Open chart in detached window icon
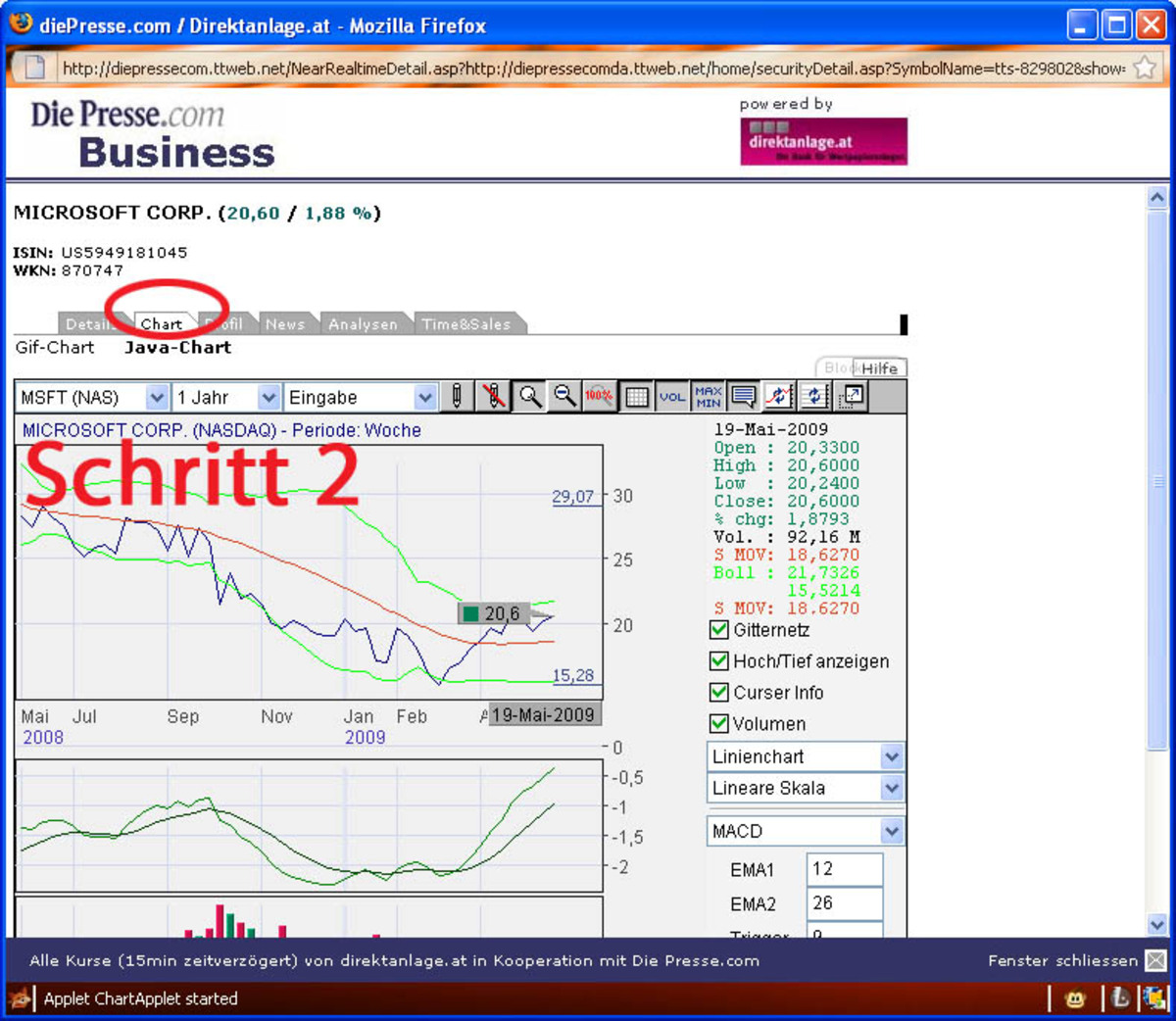 852,397
